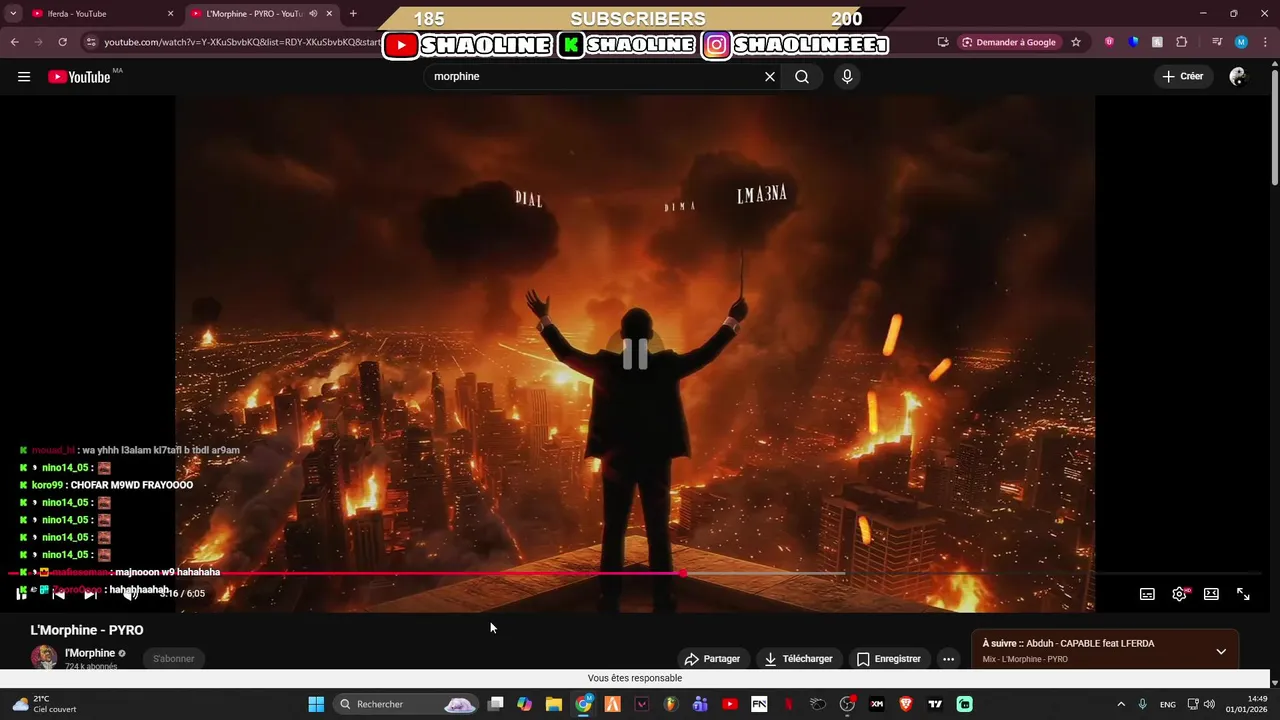Open the yin-yang account avatar menu

coord(1238,76)
